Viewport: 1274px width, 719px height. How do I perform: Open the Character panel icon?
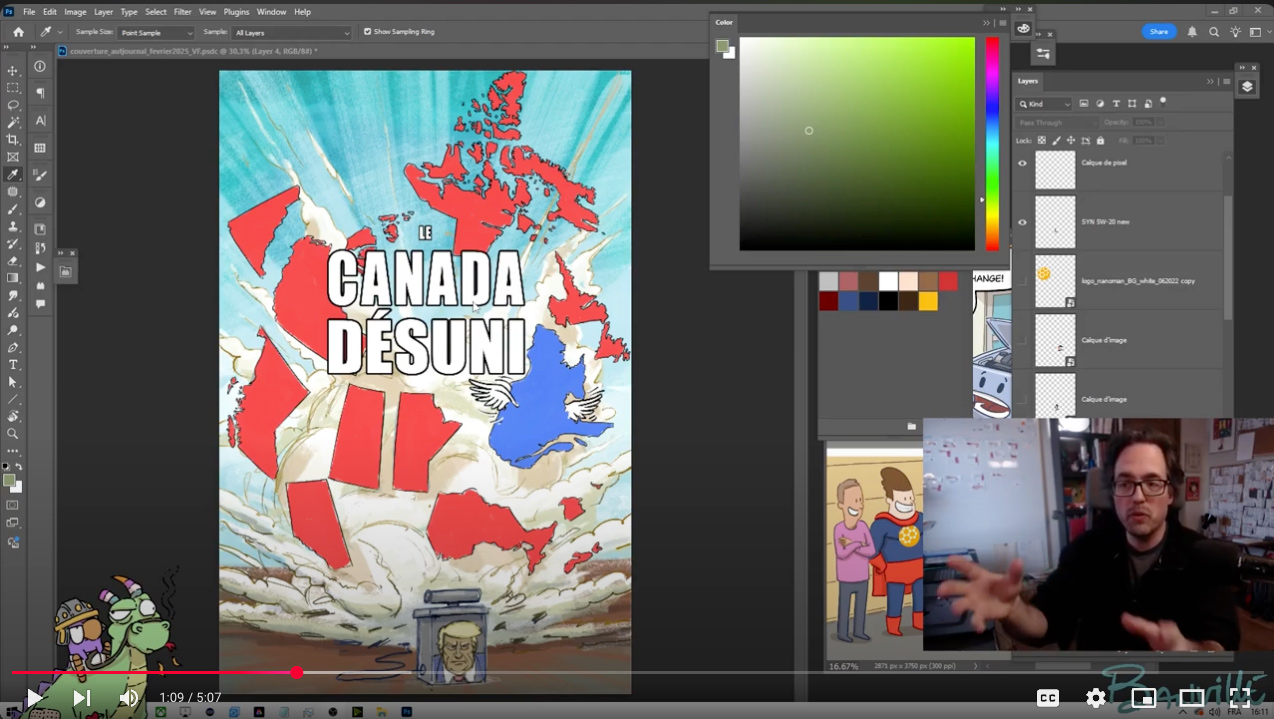point(40,120)
